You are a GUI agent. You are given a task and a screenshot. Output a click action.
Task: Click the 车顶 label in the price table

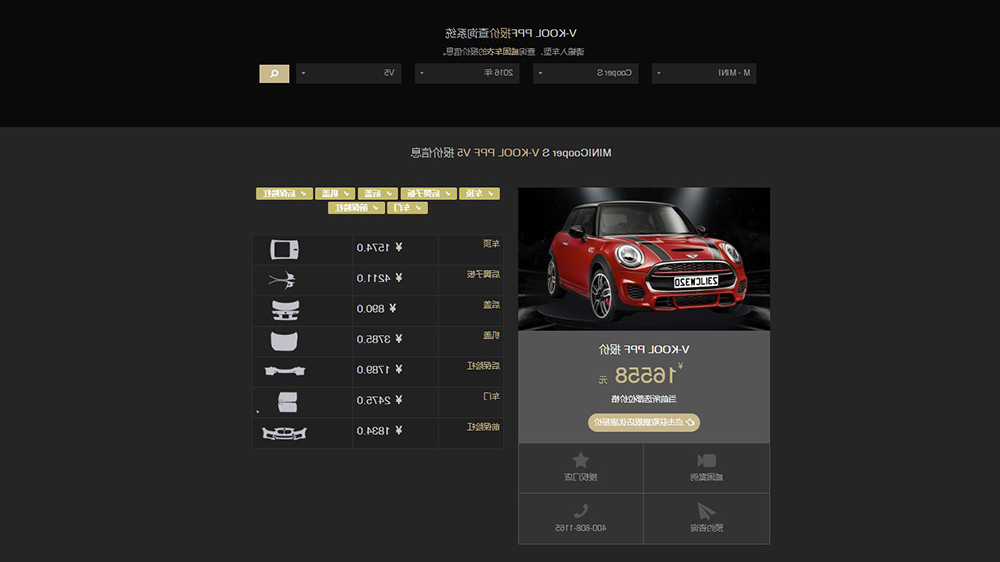click(x=491, y=244)
